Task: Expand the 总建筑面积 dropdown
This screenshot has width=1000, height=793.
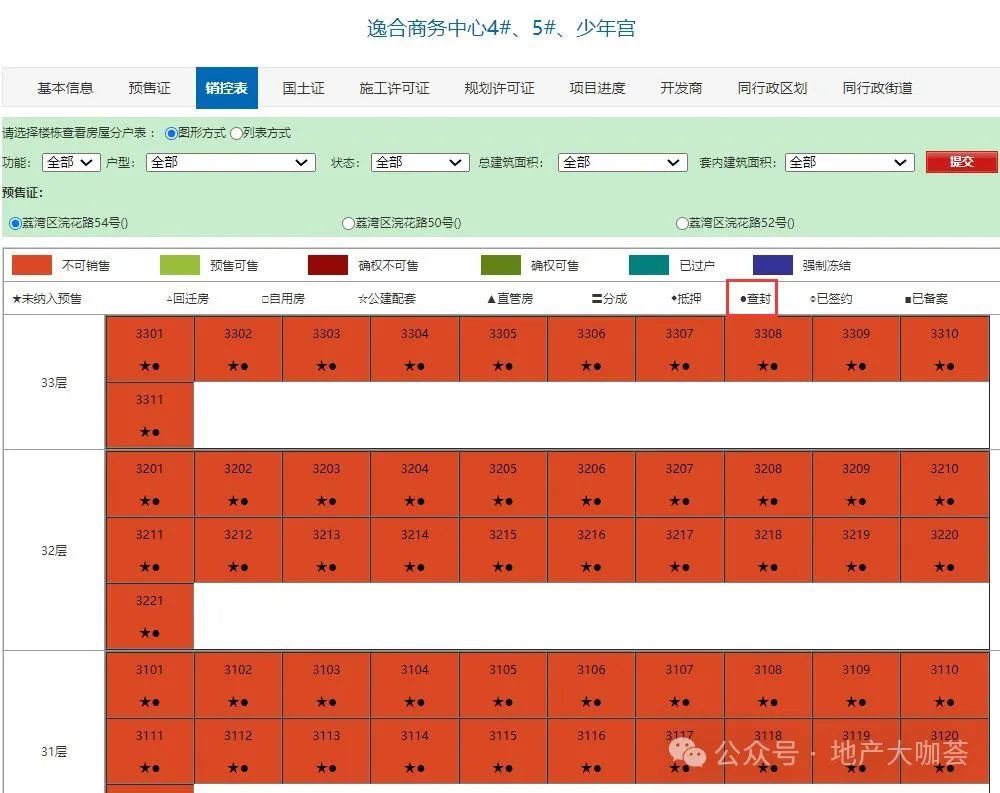Action: 622,163
